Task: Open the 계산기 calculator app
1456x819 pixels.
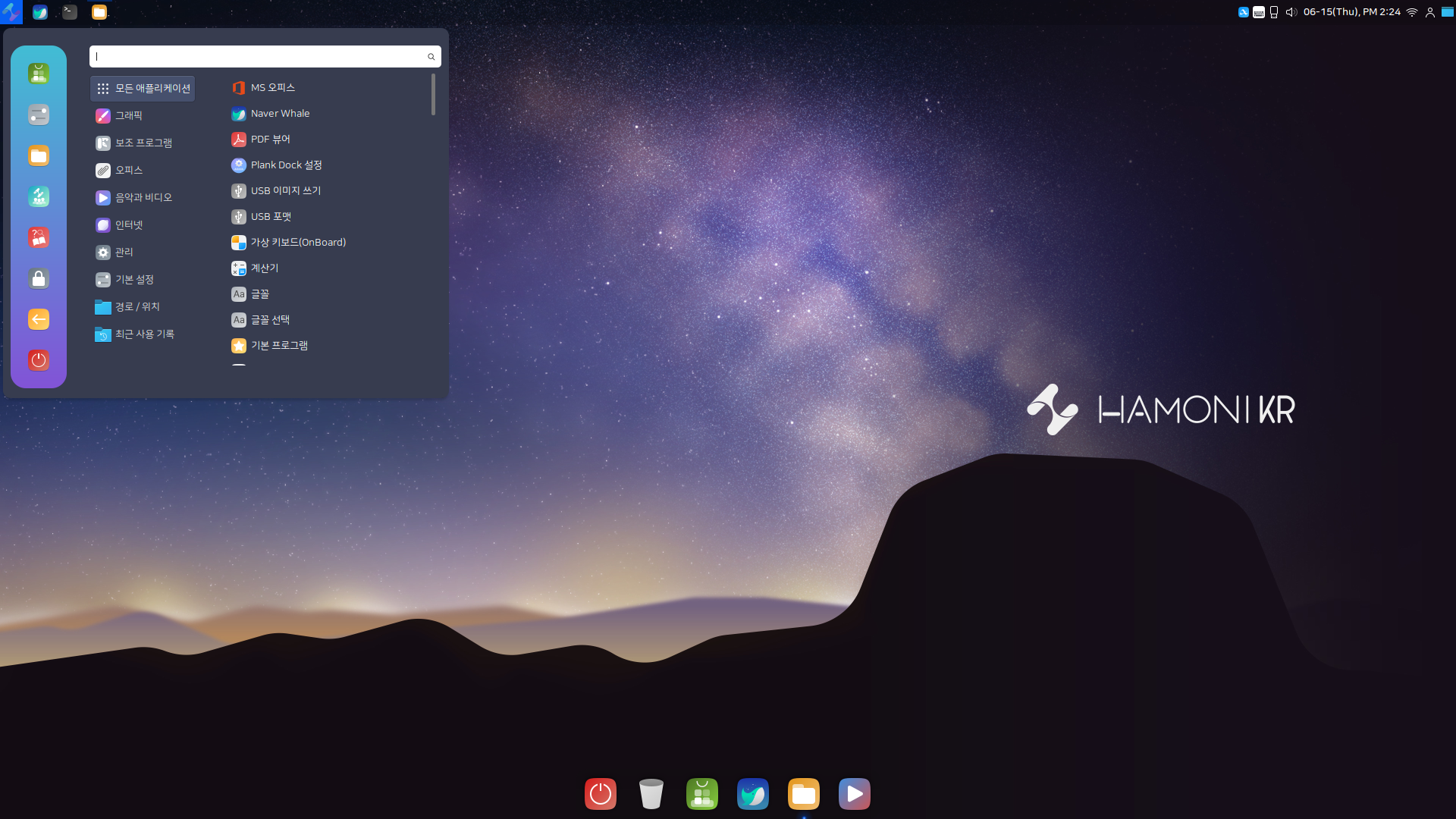Action: point(264,268)
